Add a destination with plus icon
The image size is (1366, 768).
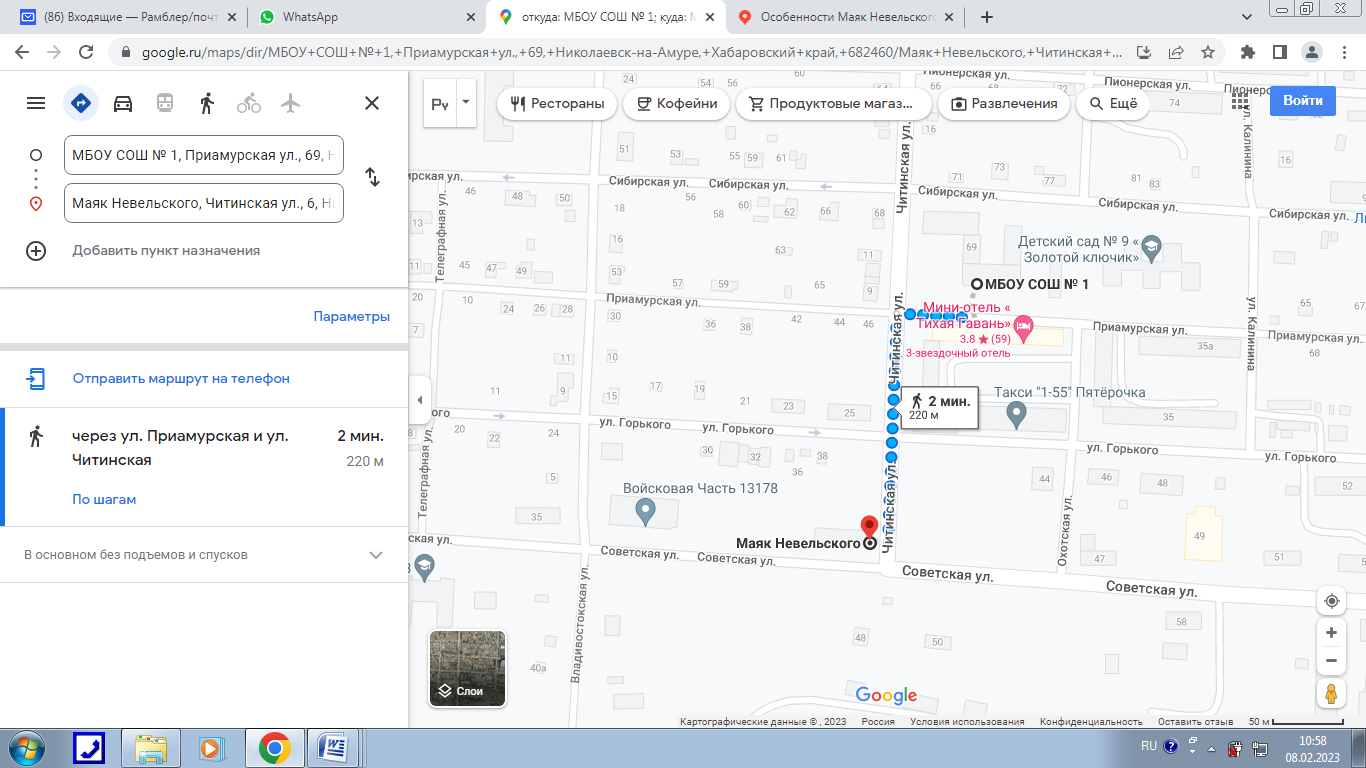click(x=36, y=251)
